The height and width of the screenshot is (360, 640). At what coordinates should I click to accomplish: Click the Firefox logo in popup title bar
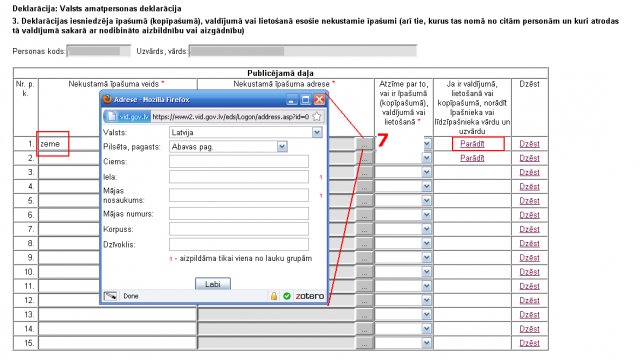pos(107,99)
